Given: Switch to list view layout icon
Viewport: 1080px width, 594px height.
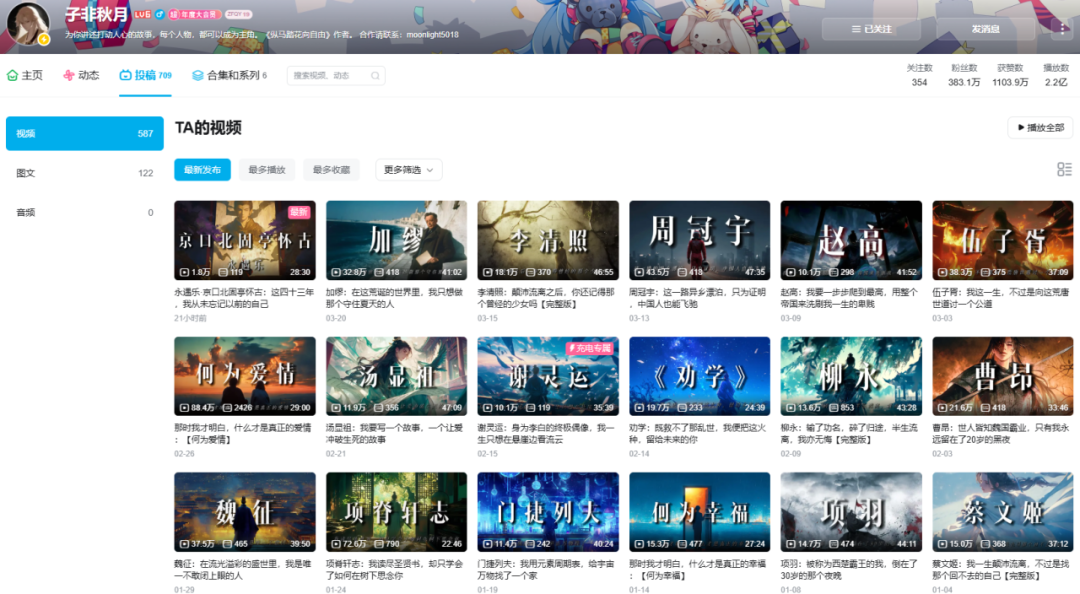Looking at the screenshot, I should [x=1064, y=170].
